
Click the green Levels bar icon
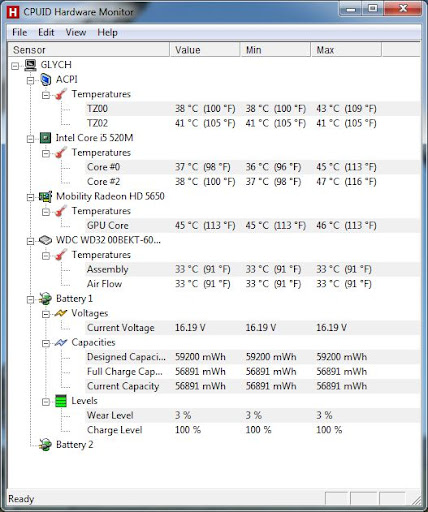coord(61,401)
